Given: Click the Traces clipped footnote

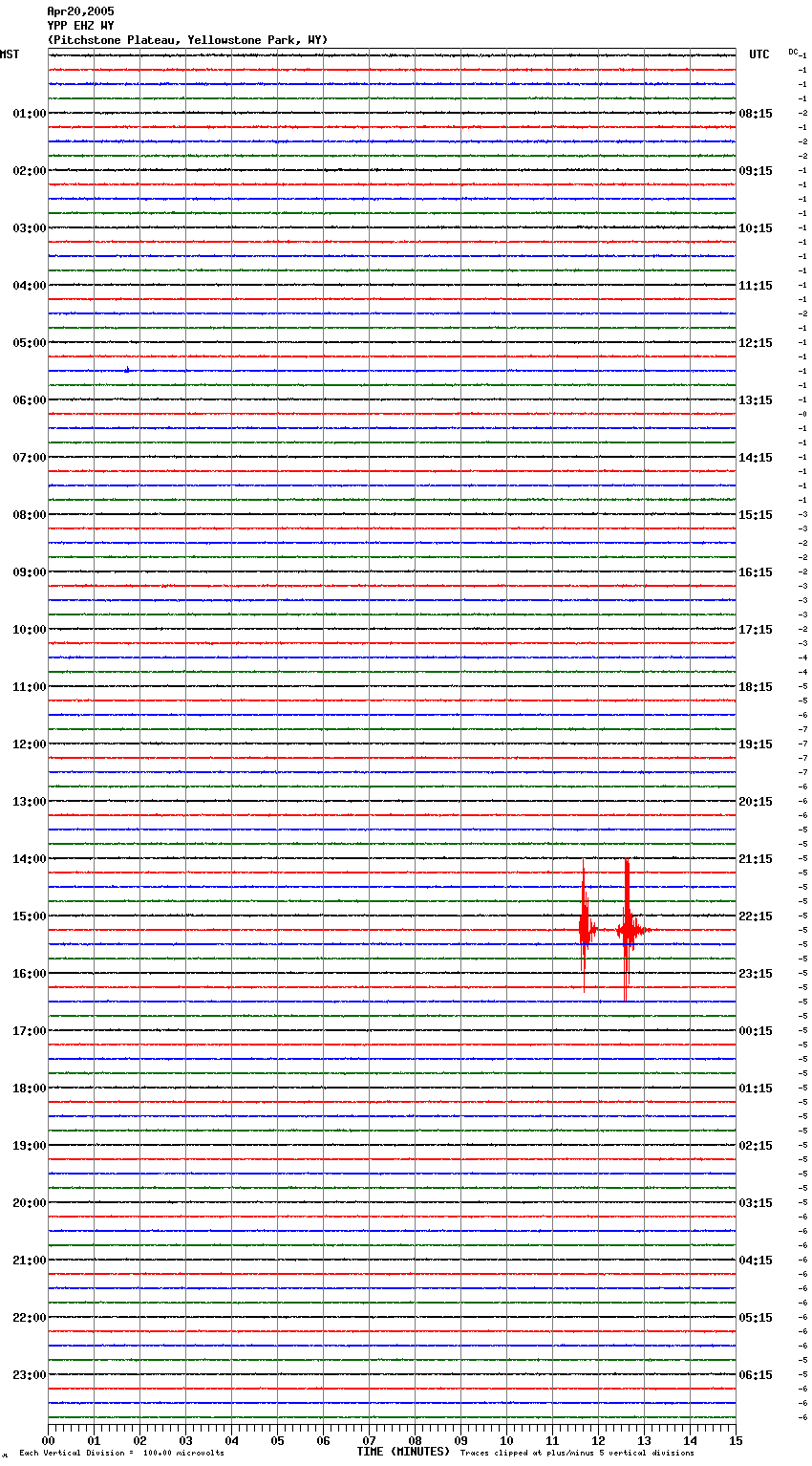Looking at the screenshot, I should [x=577, y=1454].
